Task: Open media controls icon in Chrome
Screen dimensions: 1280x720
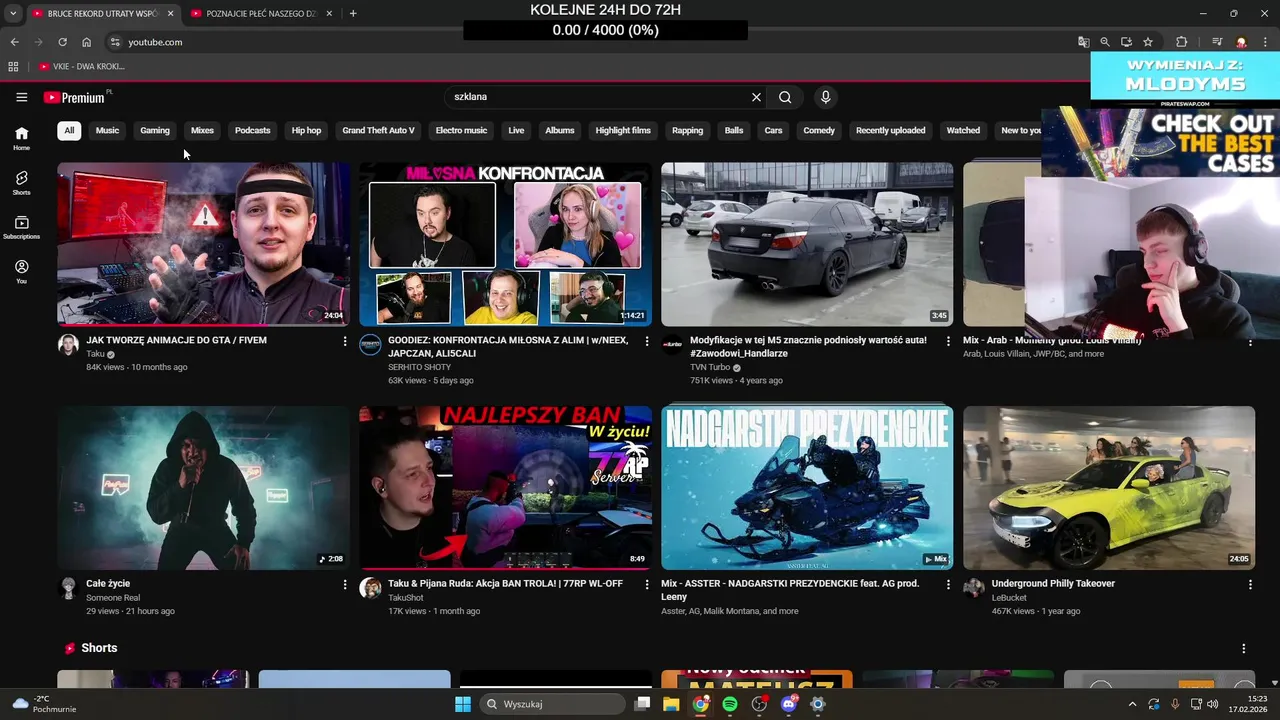Action: coord(1217,42)
